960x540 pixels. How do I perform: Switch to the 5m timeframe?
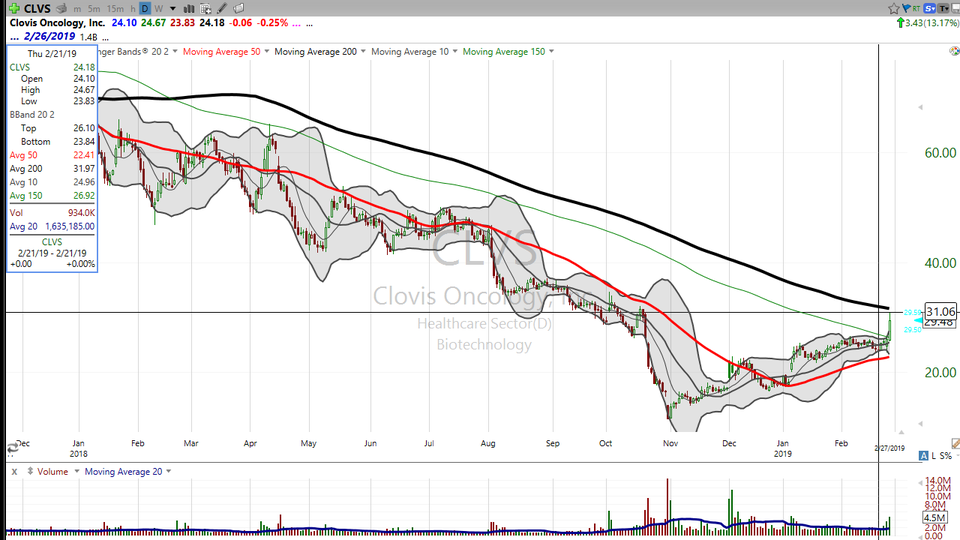pyautogui.click(x=94, y=9)
